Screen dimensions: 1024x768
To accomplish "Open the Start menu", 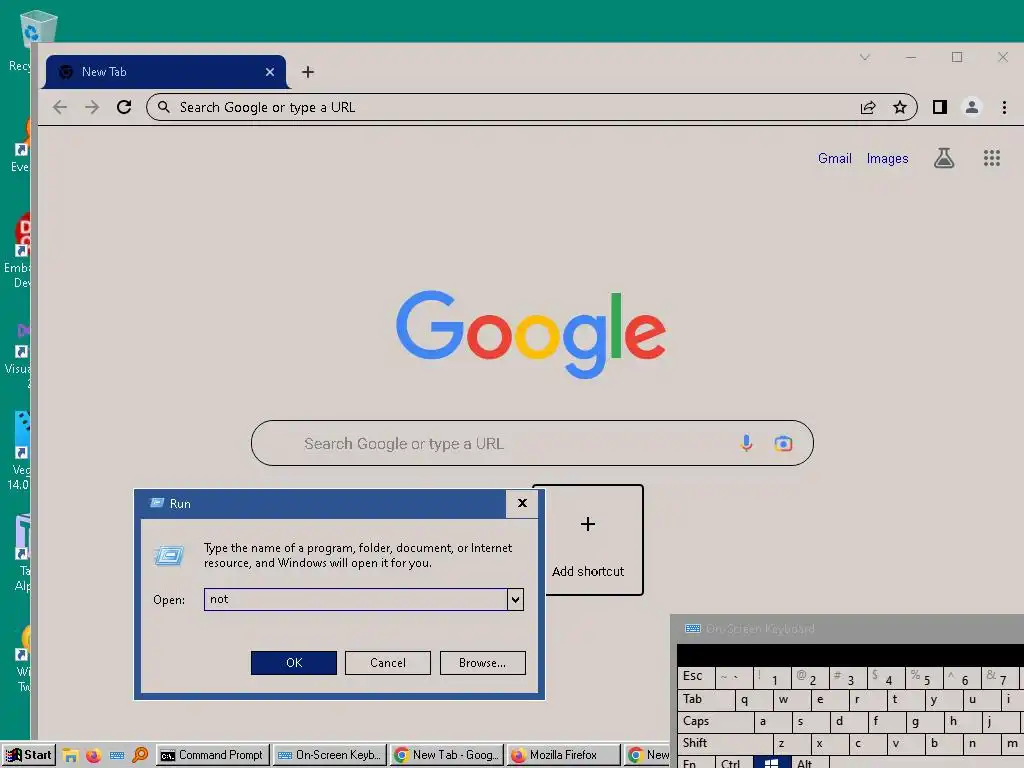I will pos(28,755).
